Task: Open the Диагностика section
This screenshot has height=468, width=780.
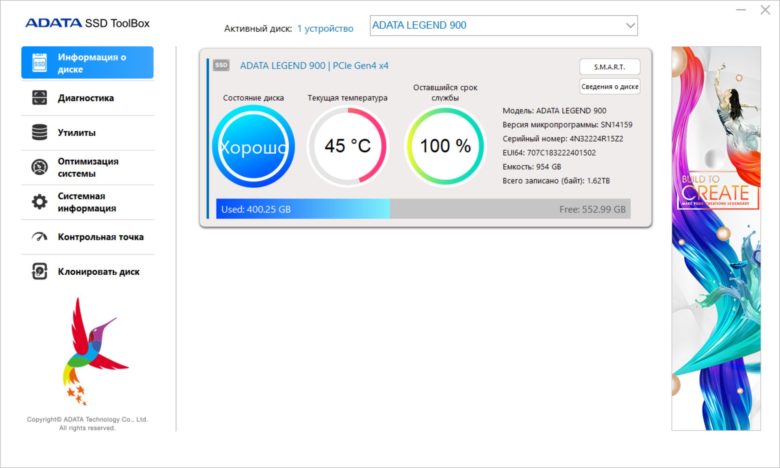Action: pos(87,97)
